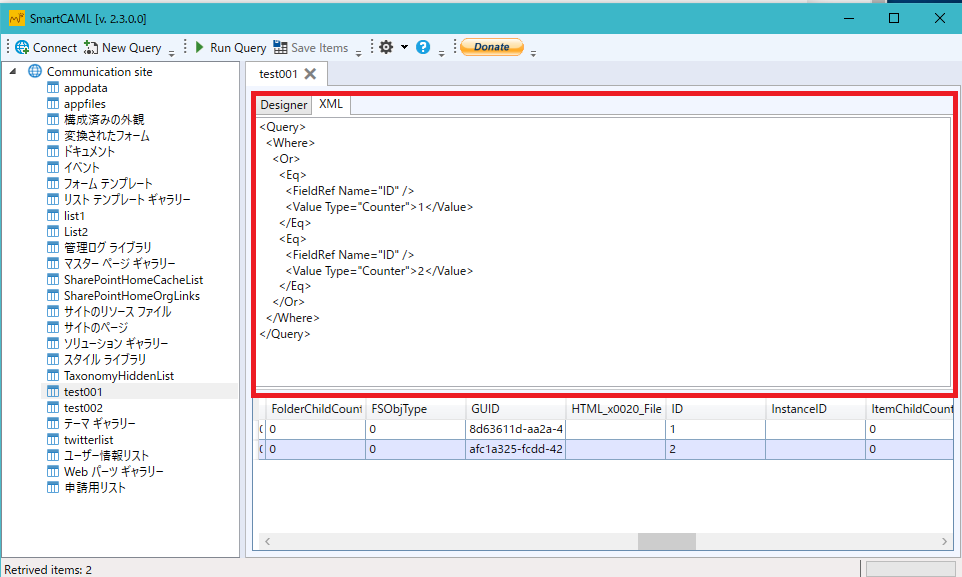Click the list icon beside twitterlist
962x577 pixels.
point(53,439)
